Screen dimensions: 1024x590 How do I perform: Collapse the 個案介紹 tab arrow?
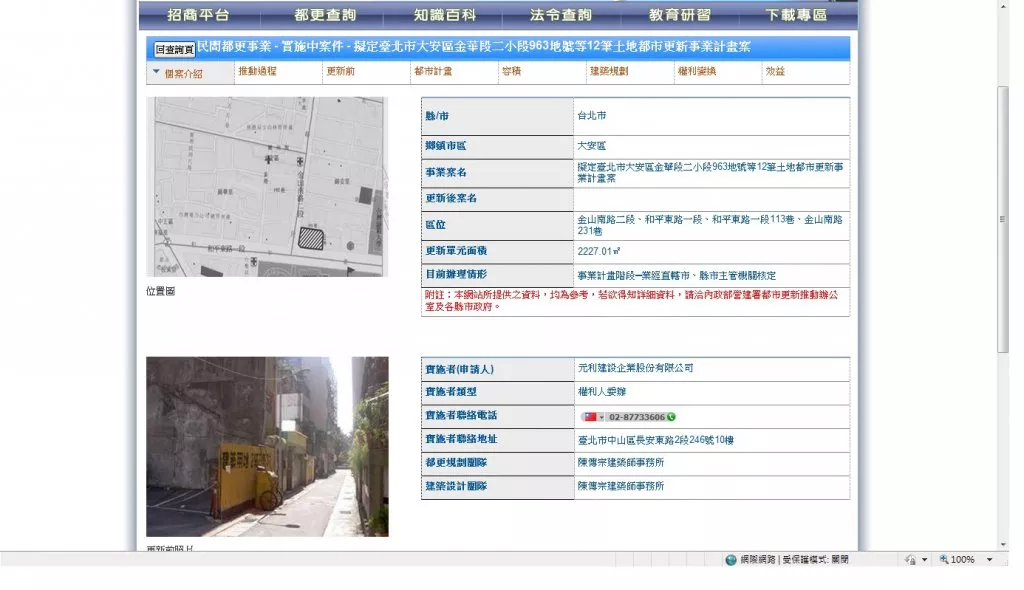pyautogui.click(x=156, y=72)
